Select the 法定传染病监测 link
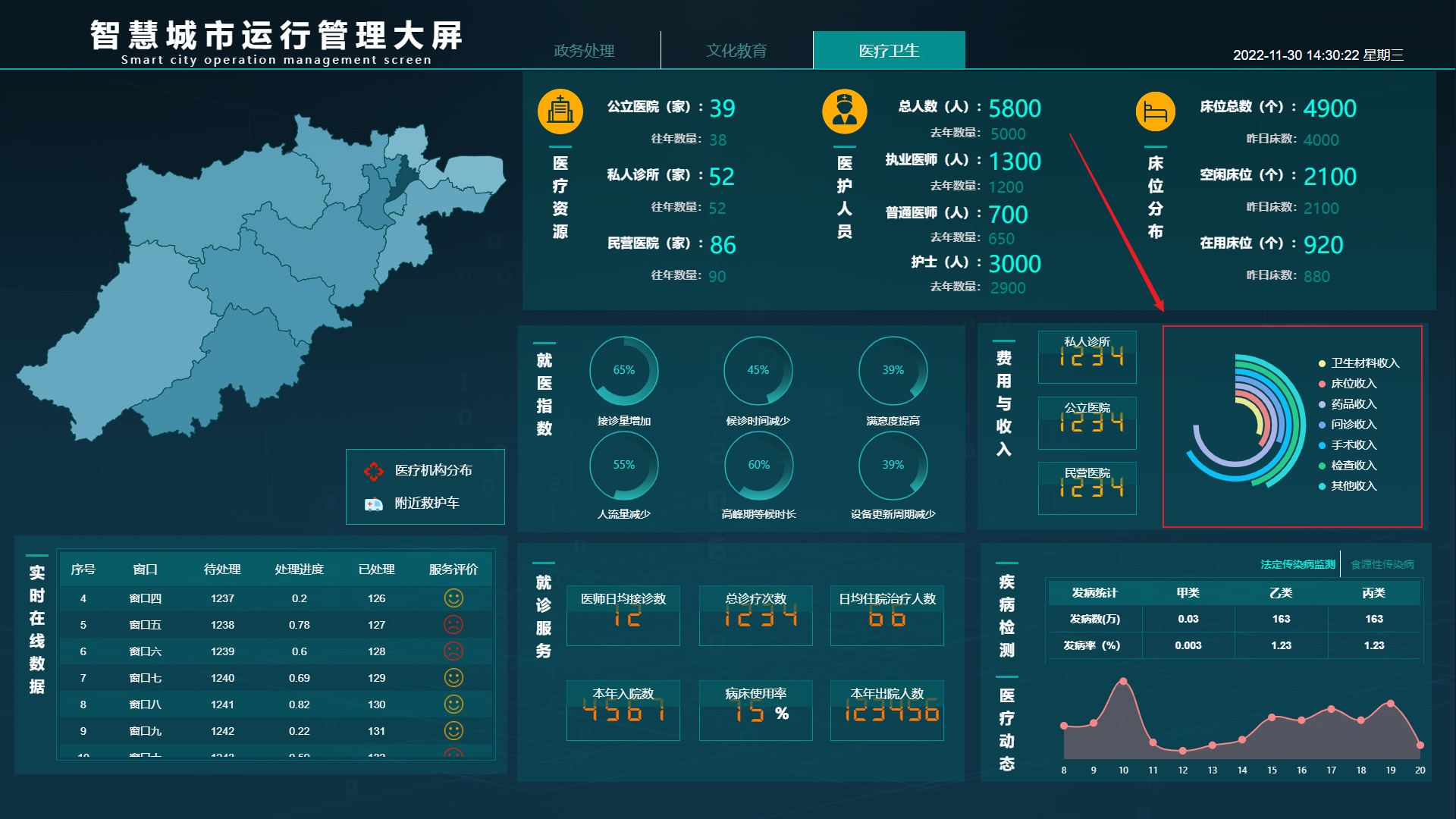 [1298, 564]
